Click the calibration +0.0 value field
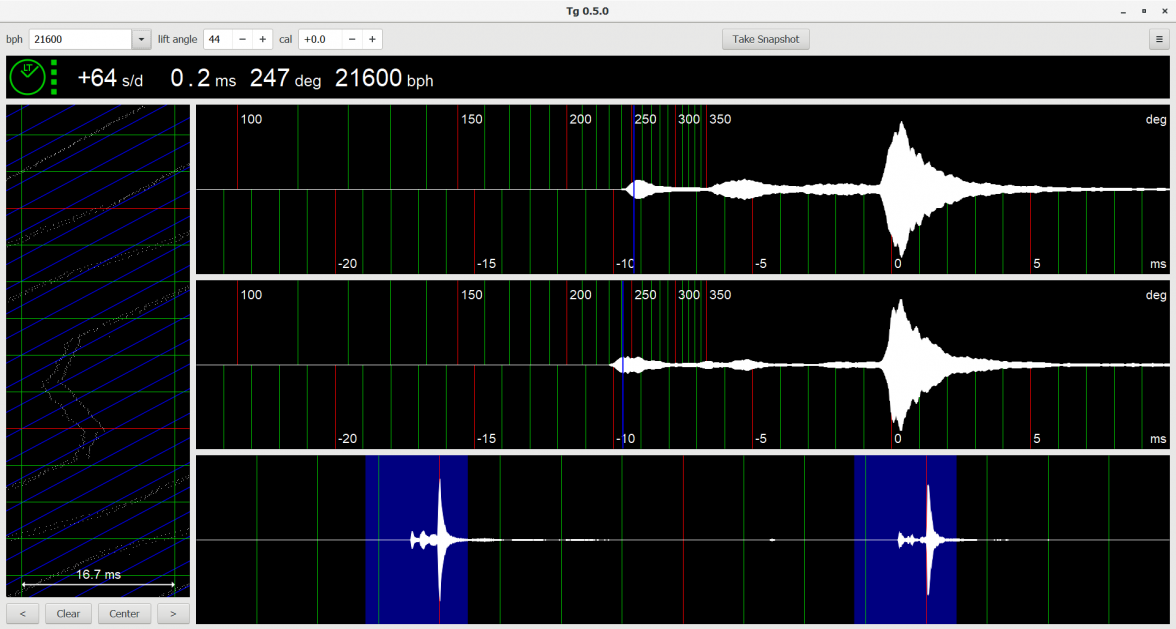 tap(317, 39)
